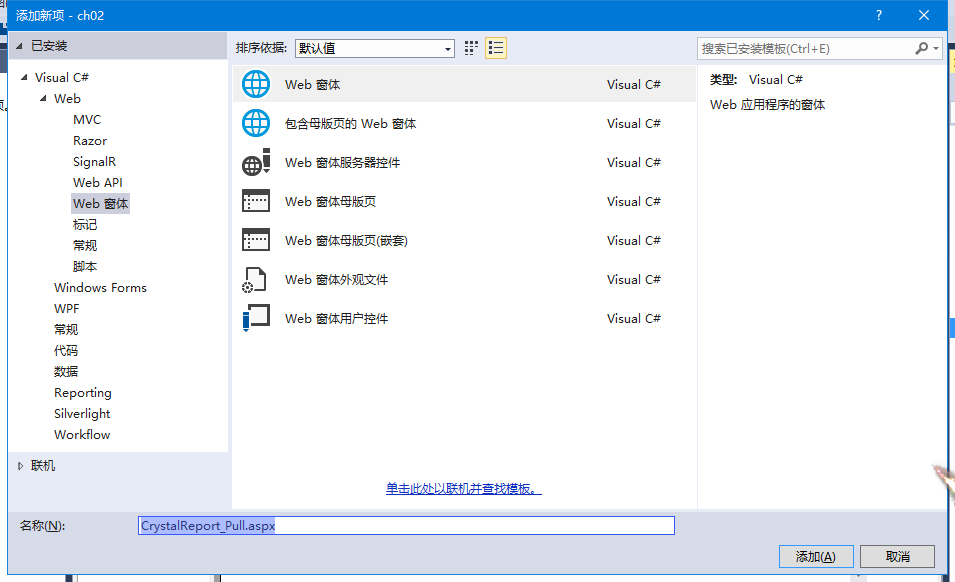Viewport: 955px width, 582px height.
Task: Switch to medium icons list view
Action: pos(496,48)
